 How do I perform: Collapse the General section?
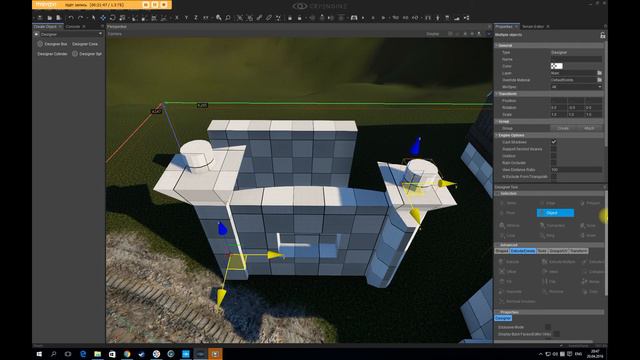click(x=549, y=45)
